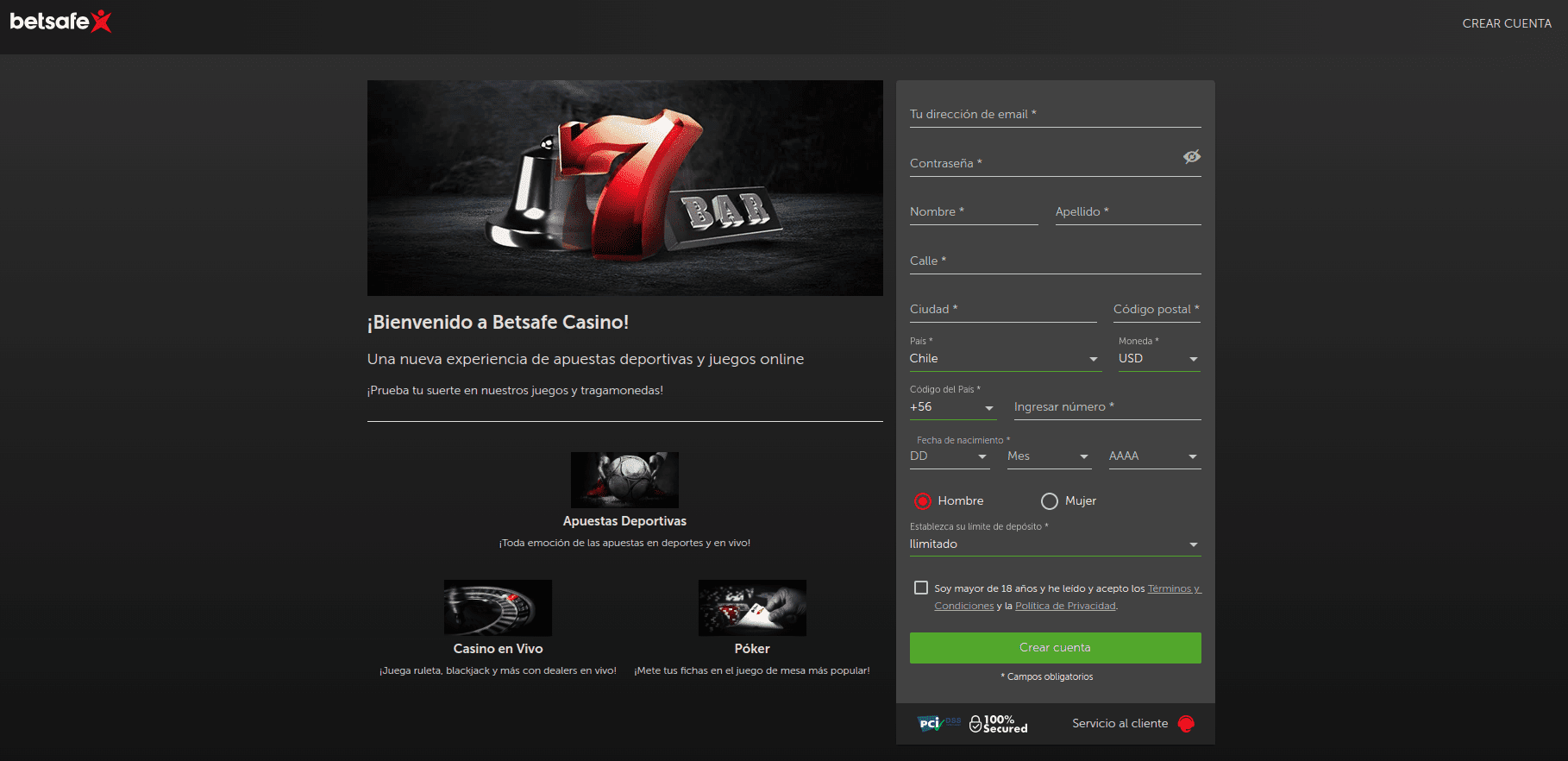This screenshot has height=761, width=1568.
Task: Select the Hombre radio button
Action: [923, 501]
